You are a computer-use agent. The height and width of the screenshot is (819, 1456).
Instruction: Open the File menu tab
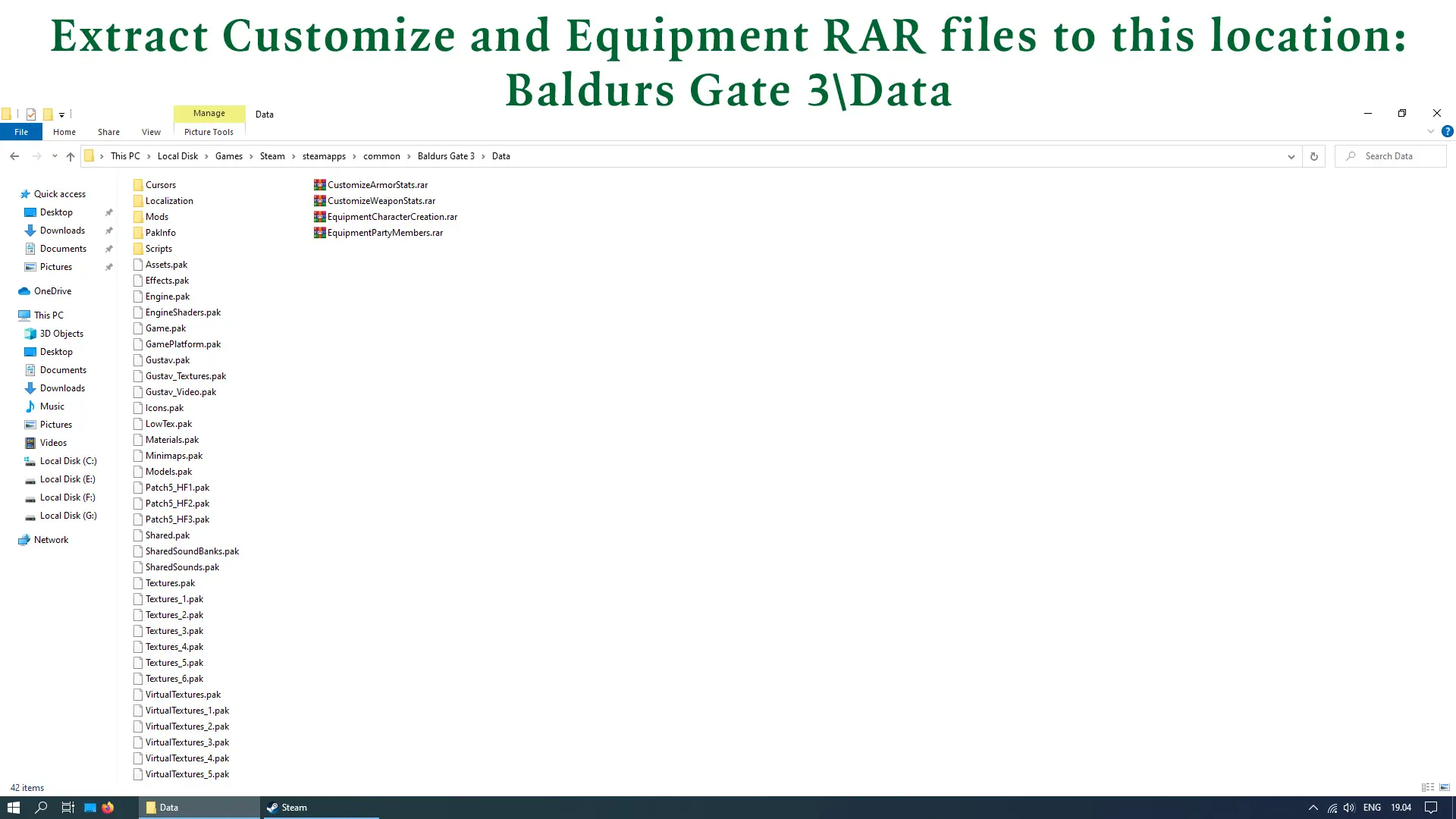pos(21,132)
